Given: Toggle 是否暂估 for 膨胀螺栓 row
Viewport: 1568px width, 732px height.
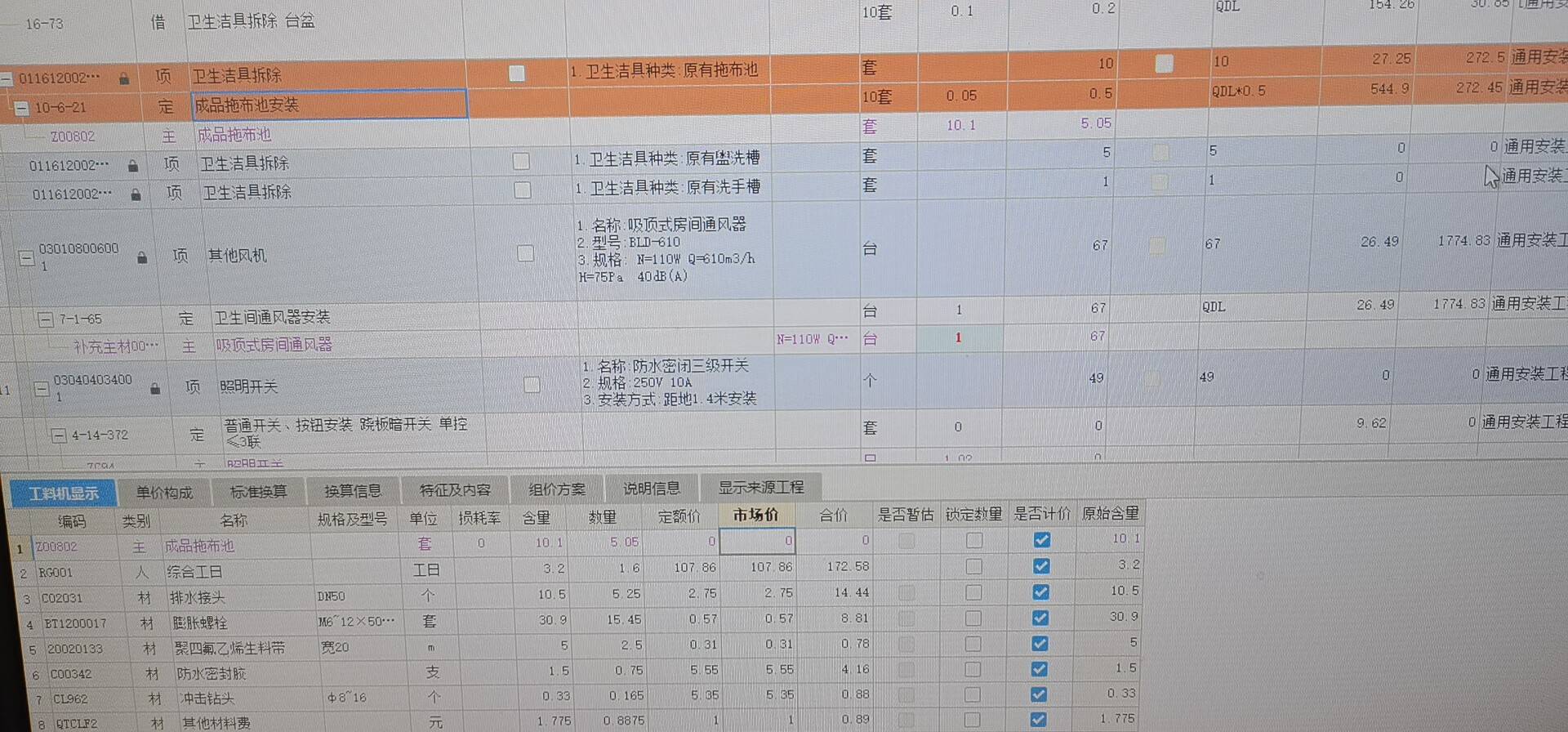Looking at the screenshot, I should pyautogui.click(x=906, y=618).
